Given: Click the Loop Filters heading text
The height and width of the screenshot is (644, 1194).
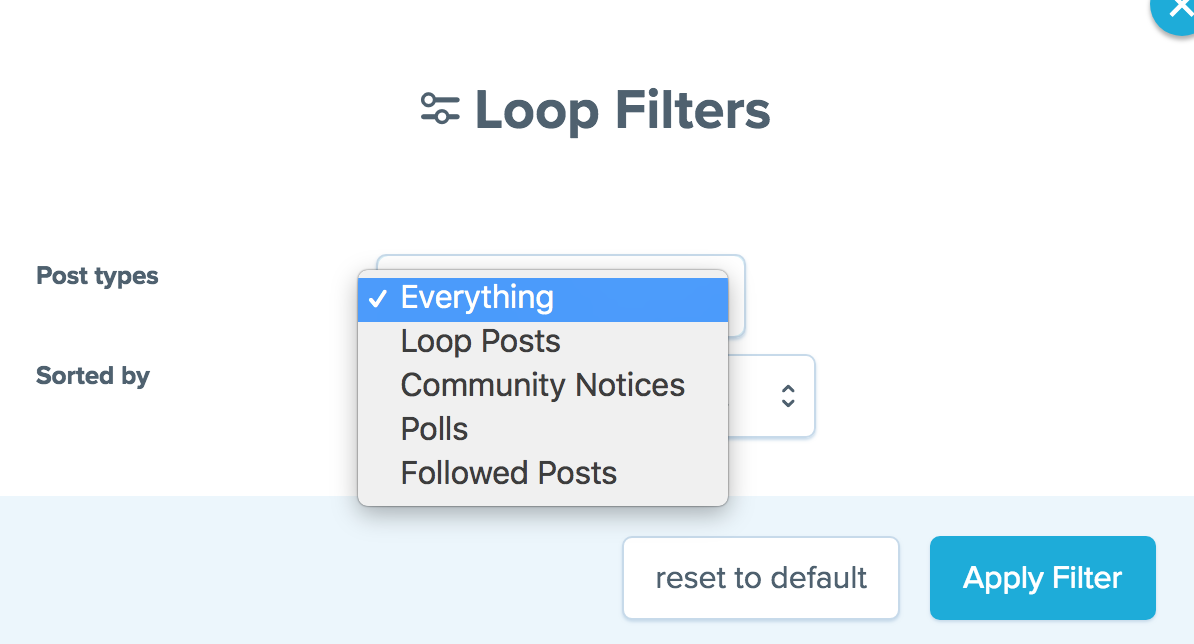Looking at the screenshot, I should (622, 110).
